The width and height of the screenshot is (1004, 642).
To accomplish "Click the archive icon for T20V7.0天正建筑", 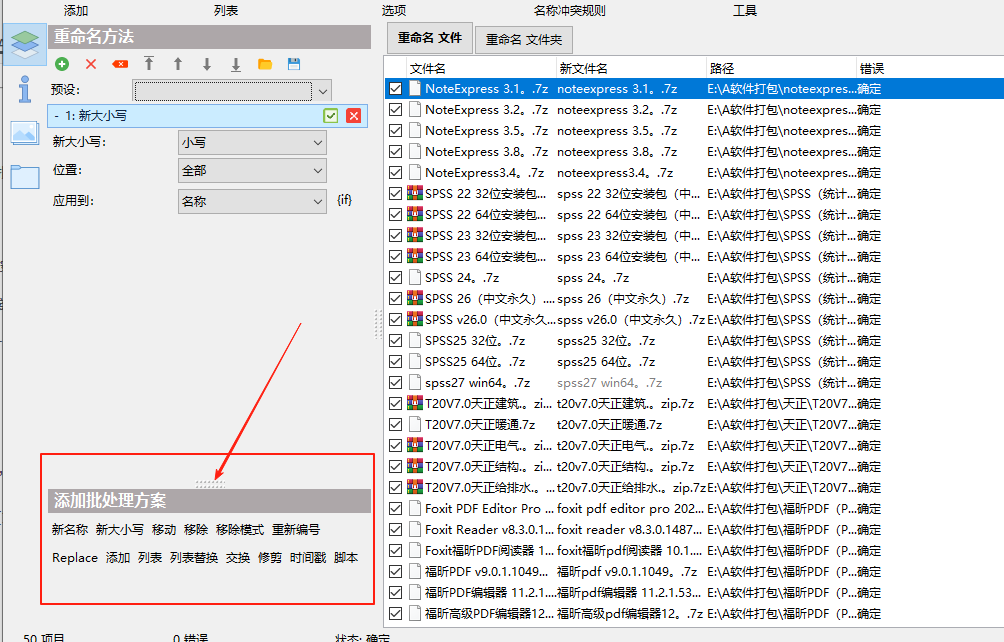I will (415, 403).
